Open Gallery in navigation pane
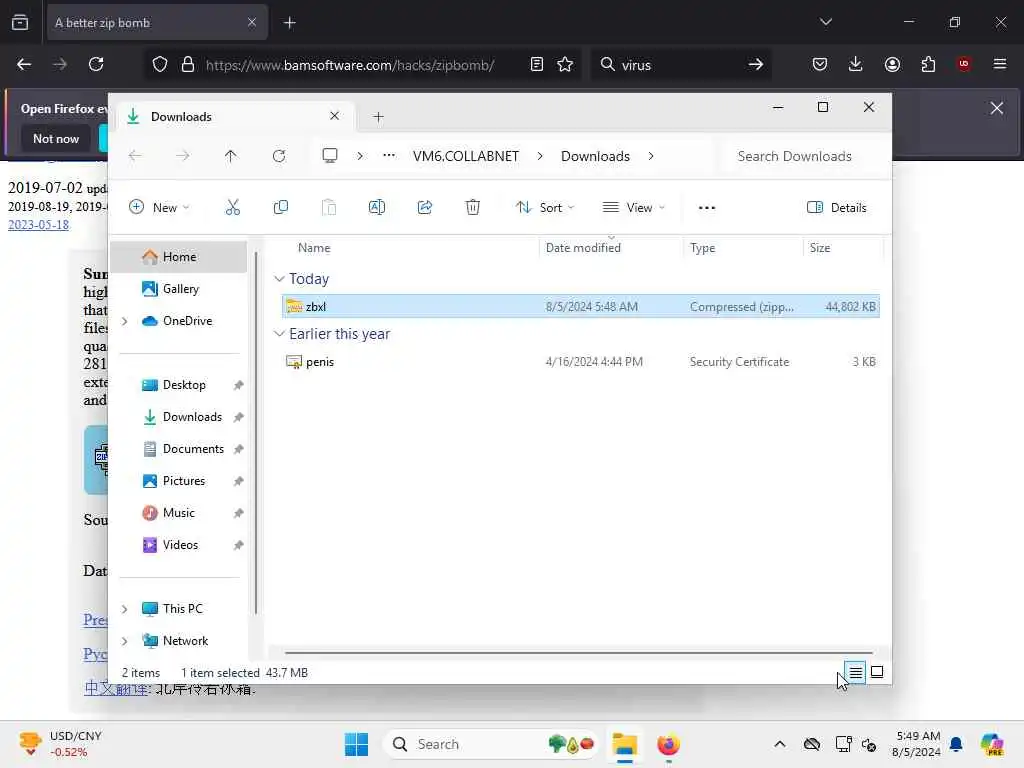 tap(180, 289)
